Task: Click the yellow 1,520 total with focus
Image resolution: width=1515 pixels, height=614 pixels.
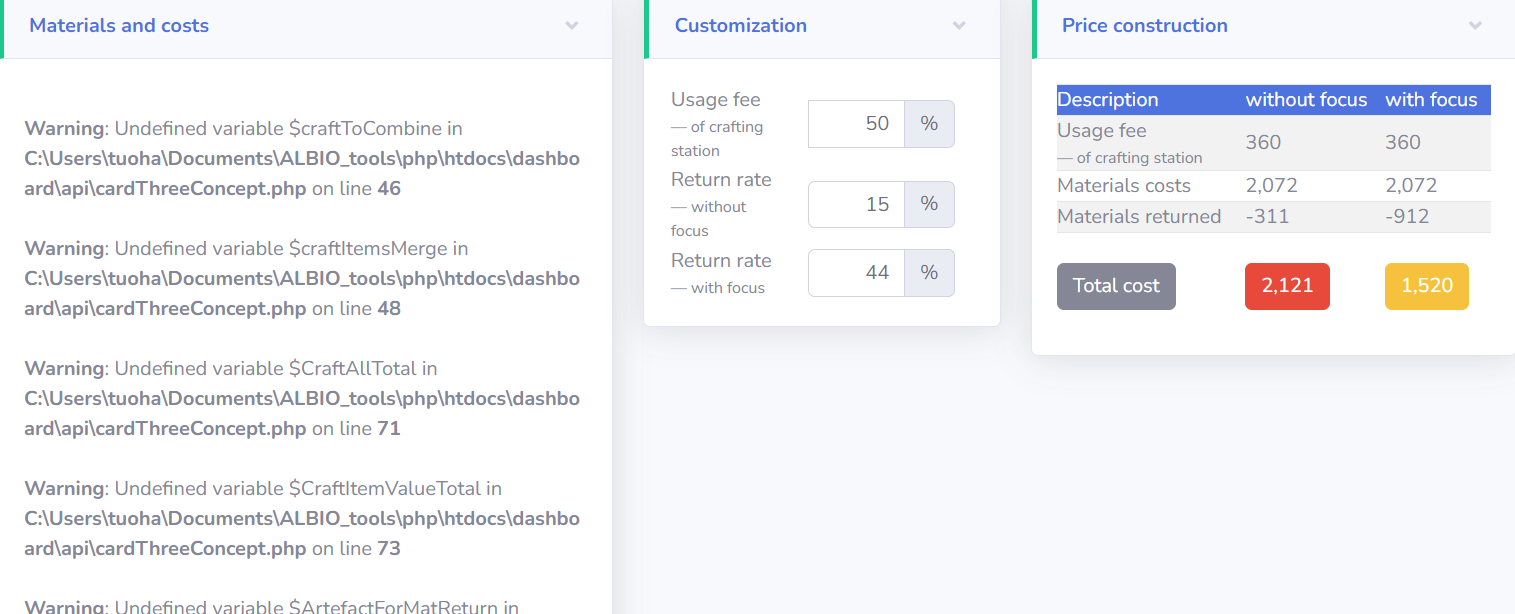Action: coord(1427,286)
